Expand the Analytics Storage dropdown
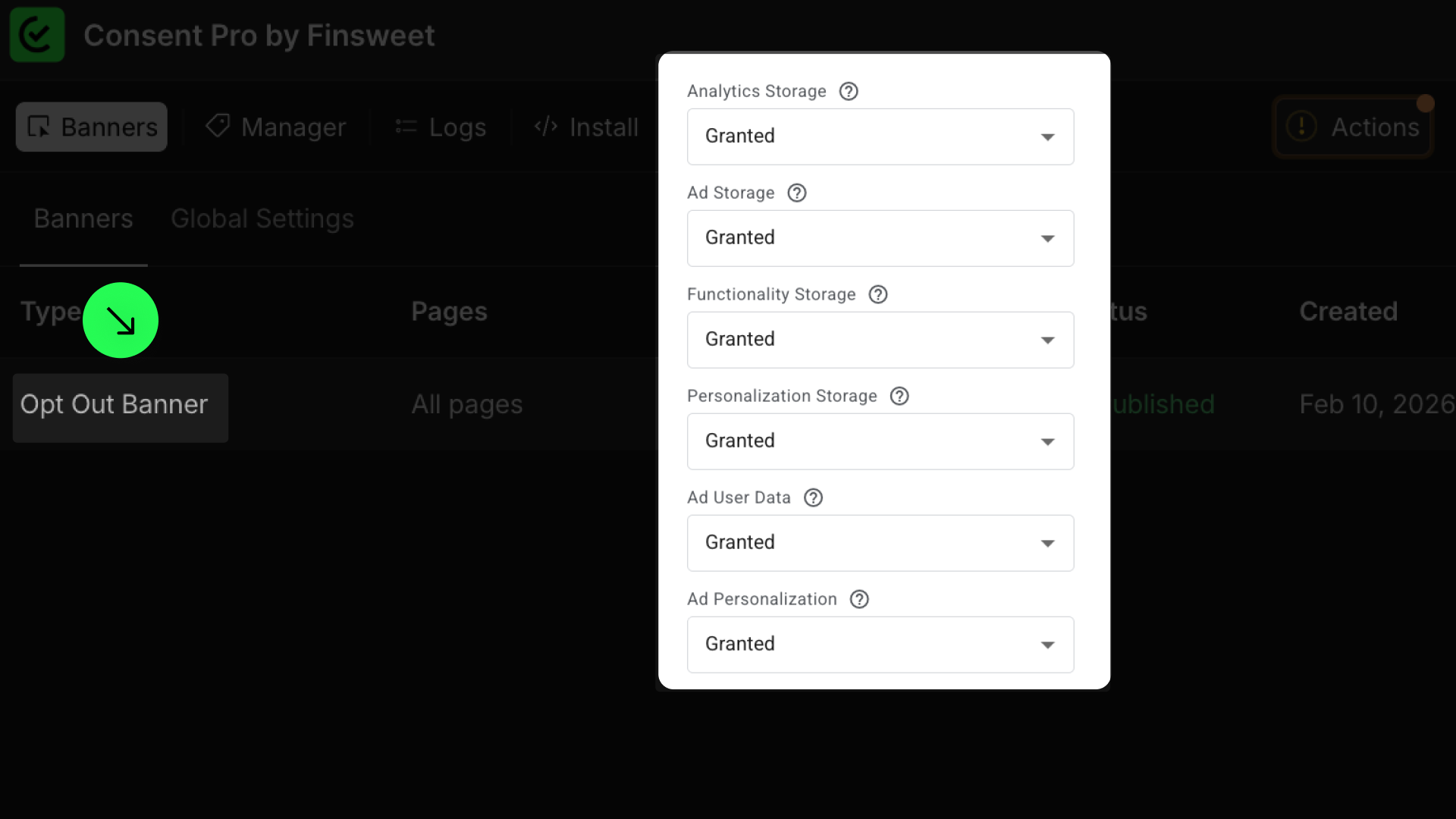 880,136
